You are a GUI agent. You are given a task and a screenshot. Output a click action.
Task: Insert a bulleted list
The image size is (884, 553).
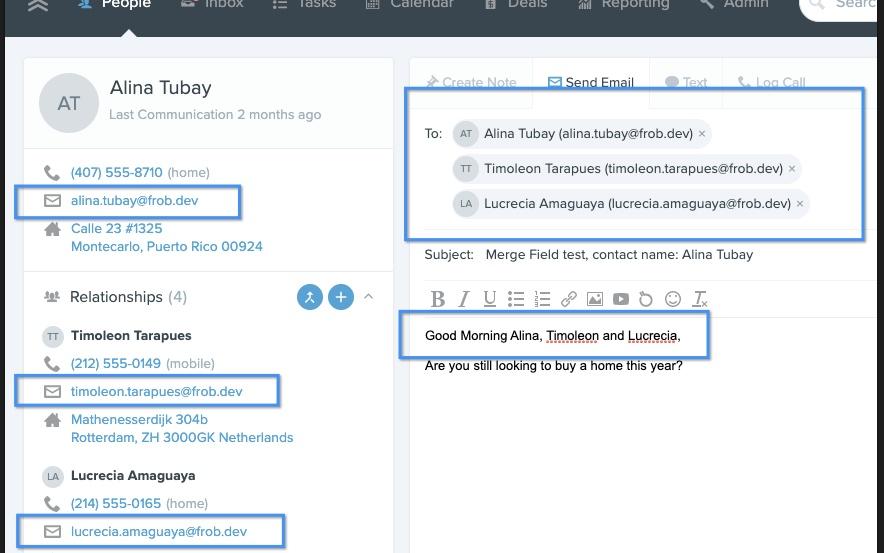pyautogui.click(x=516, y=299)
